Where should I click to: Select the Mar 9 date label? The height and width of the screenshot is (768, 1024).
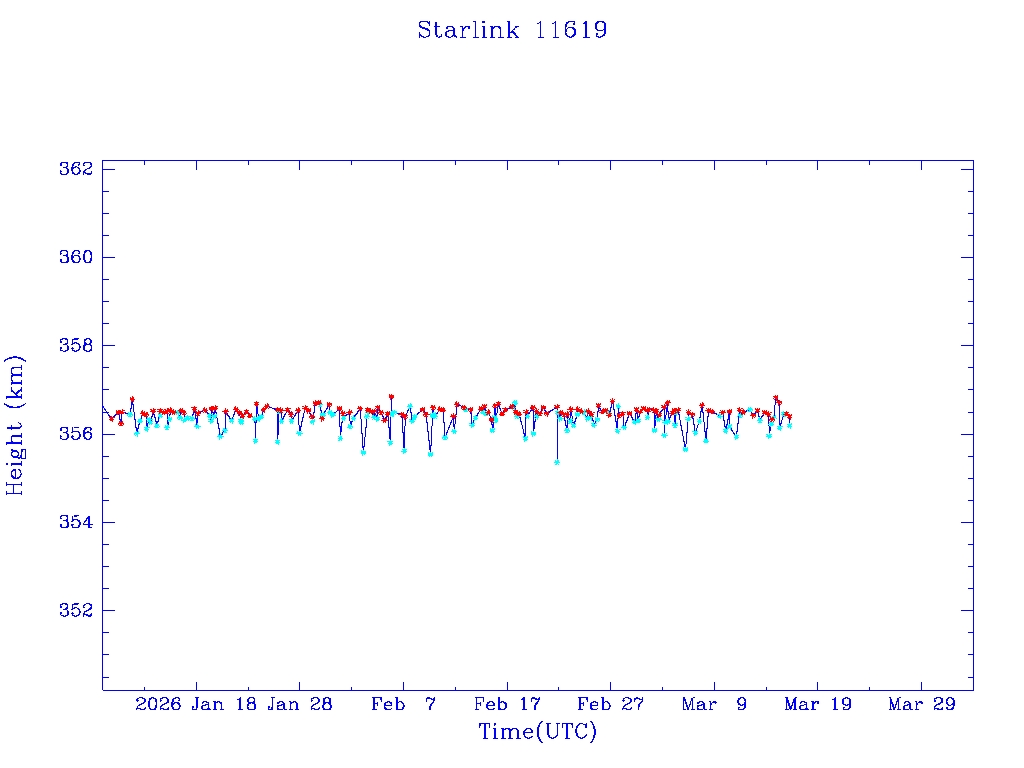(x=714, y=704)
